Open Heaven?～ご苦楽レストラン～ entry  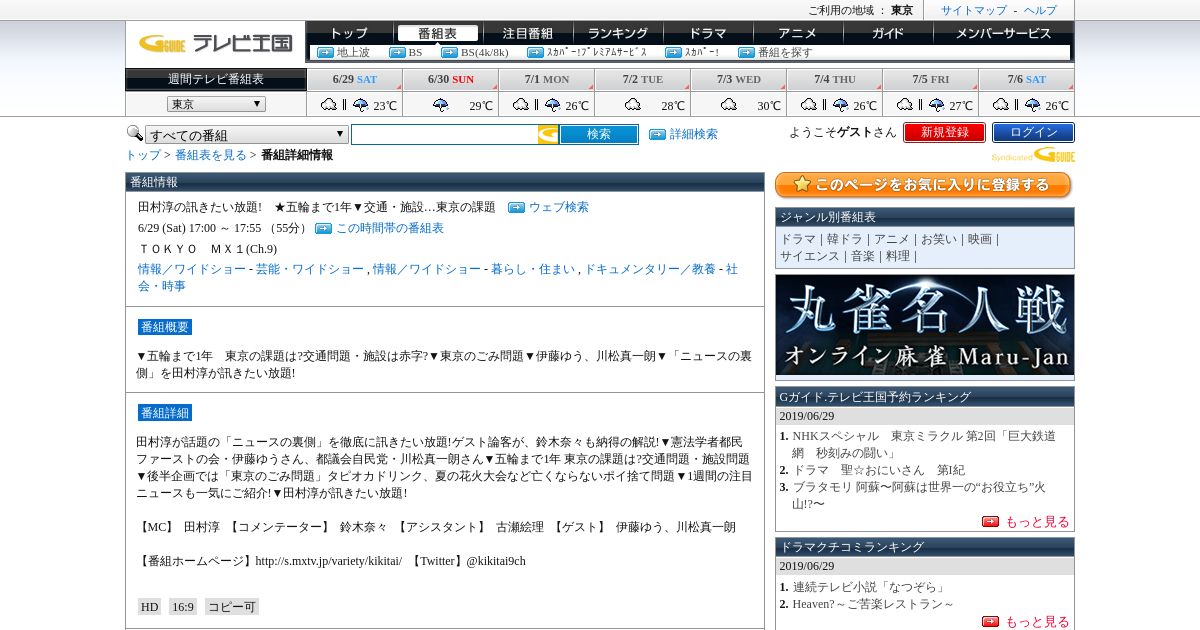pyautogui.click(x=873, y=604)
